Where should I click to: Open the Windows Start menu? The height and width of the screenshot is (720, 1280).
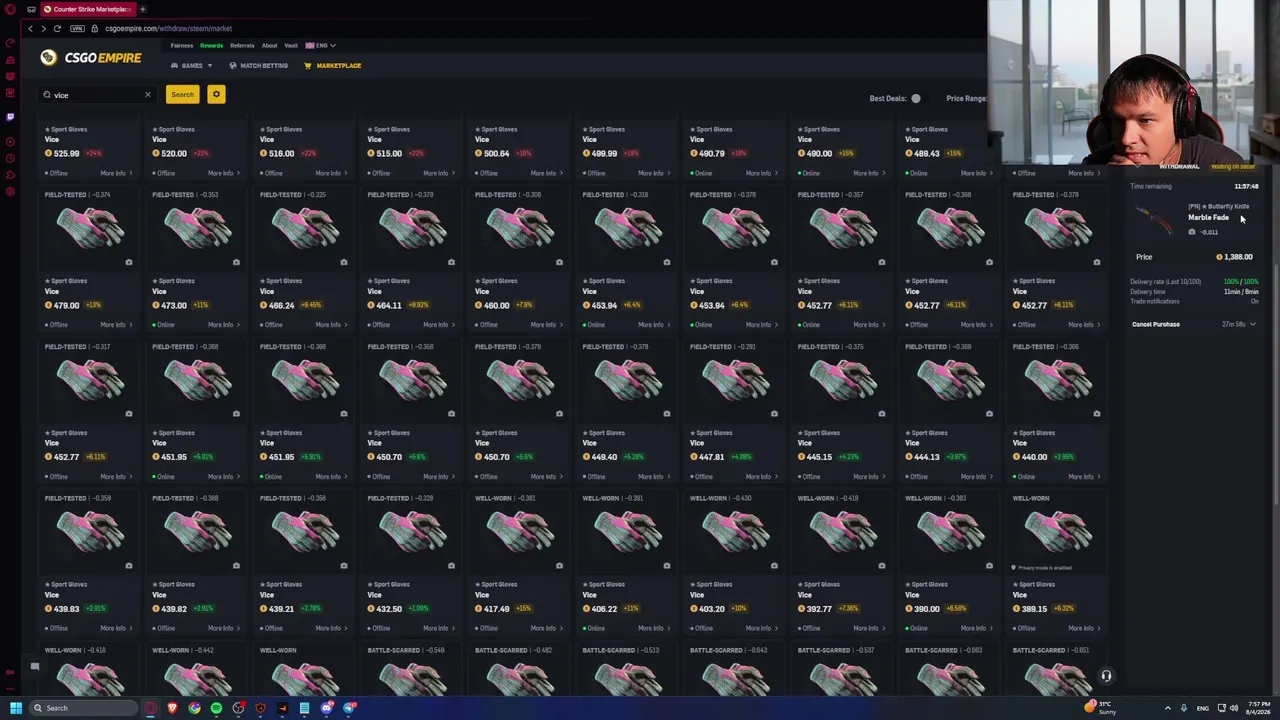click(16, 708)
